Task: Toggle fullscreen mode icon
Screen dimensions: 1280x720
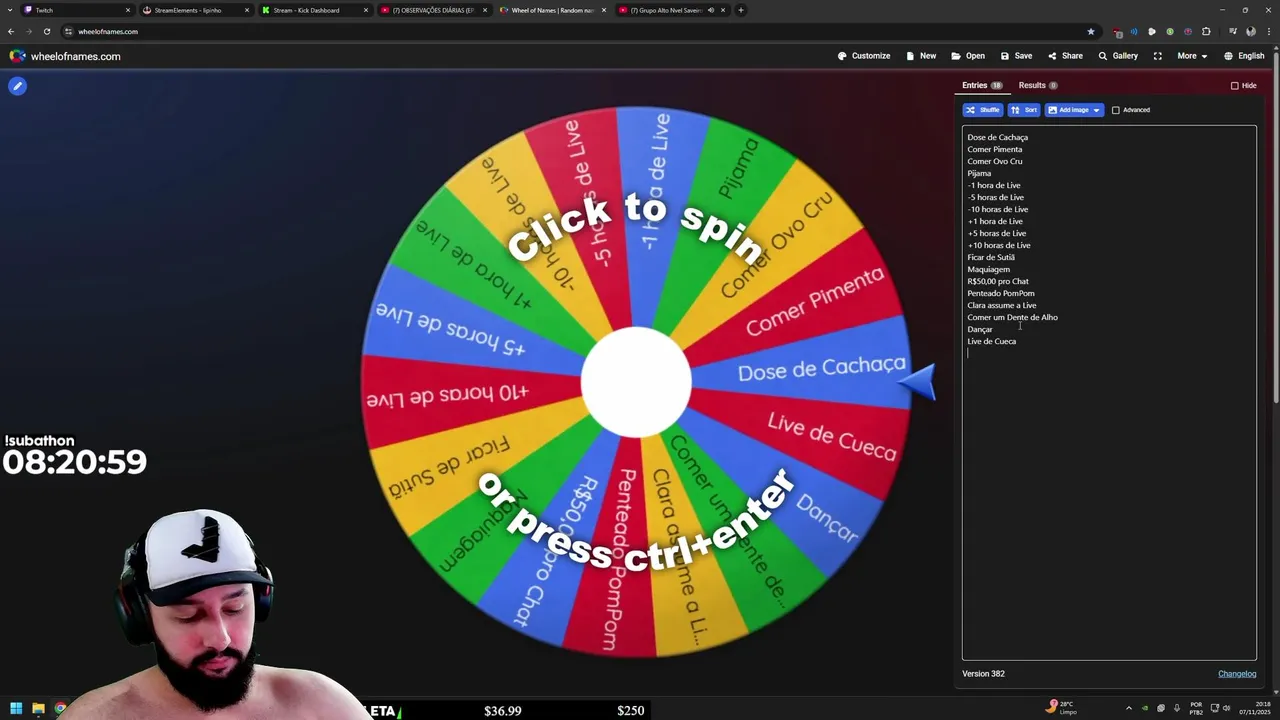Action: click(x=1157, y=56)
